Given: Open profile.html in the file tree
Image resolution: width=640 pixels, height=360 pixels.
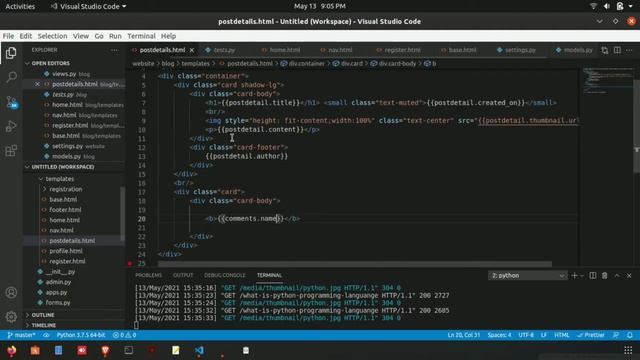Looking at the screenshot, I should 66,251.
